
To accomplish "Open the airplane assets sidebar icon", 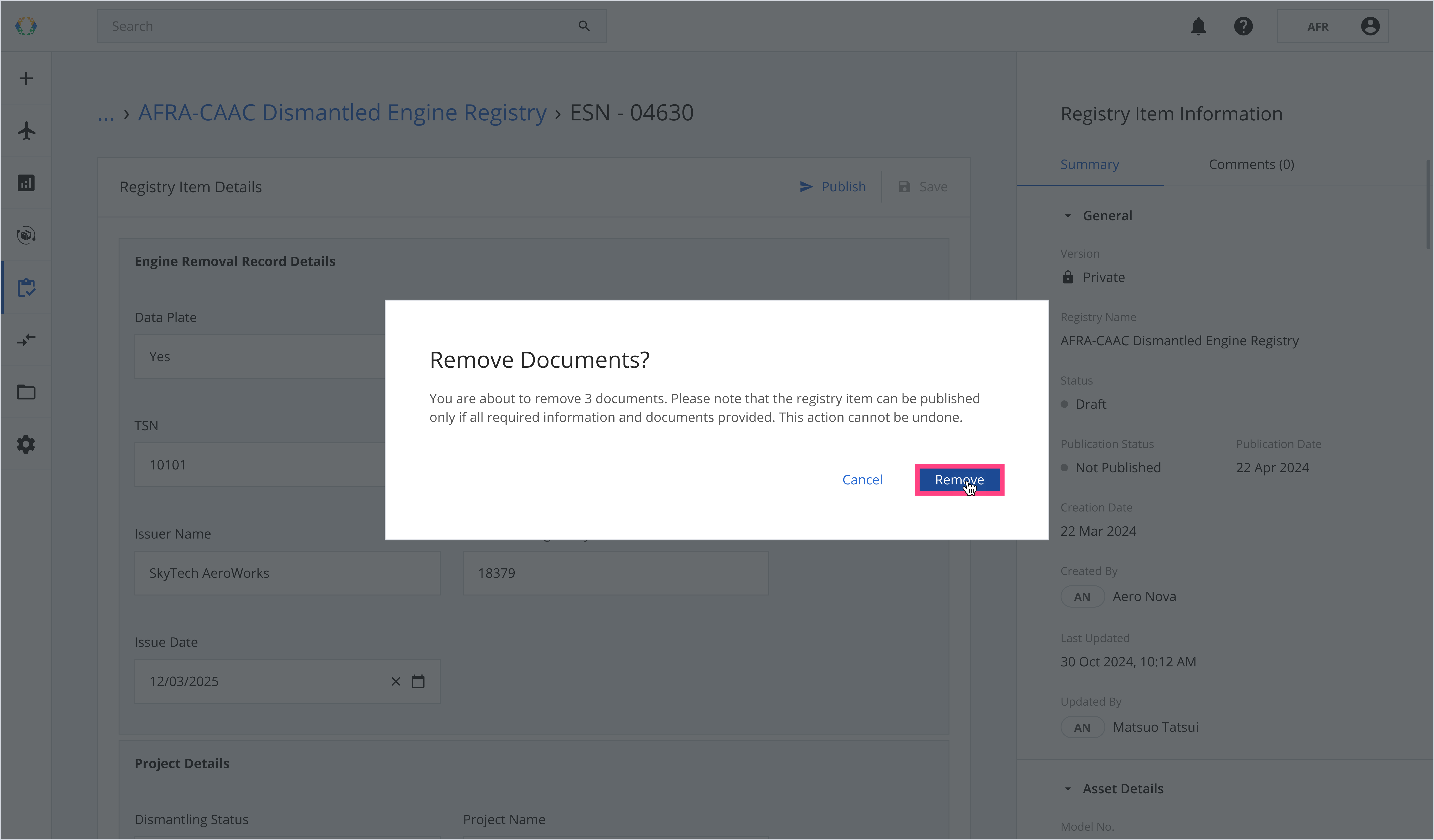I will tap(26, 131).
